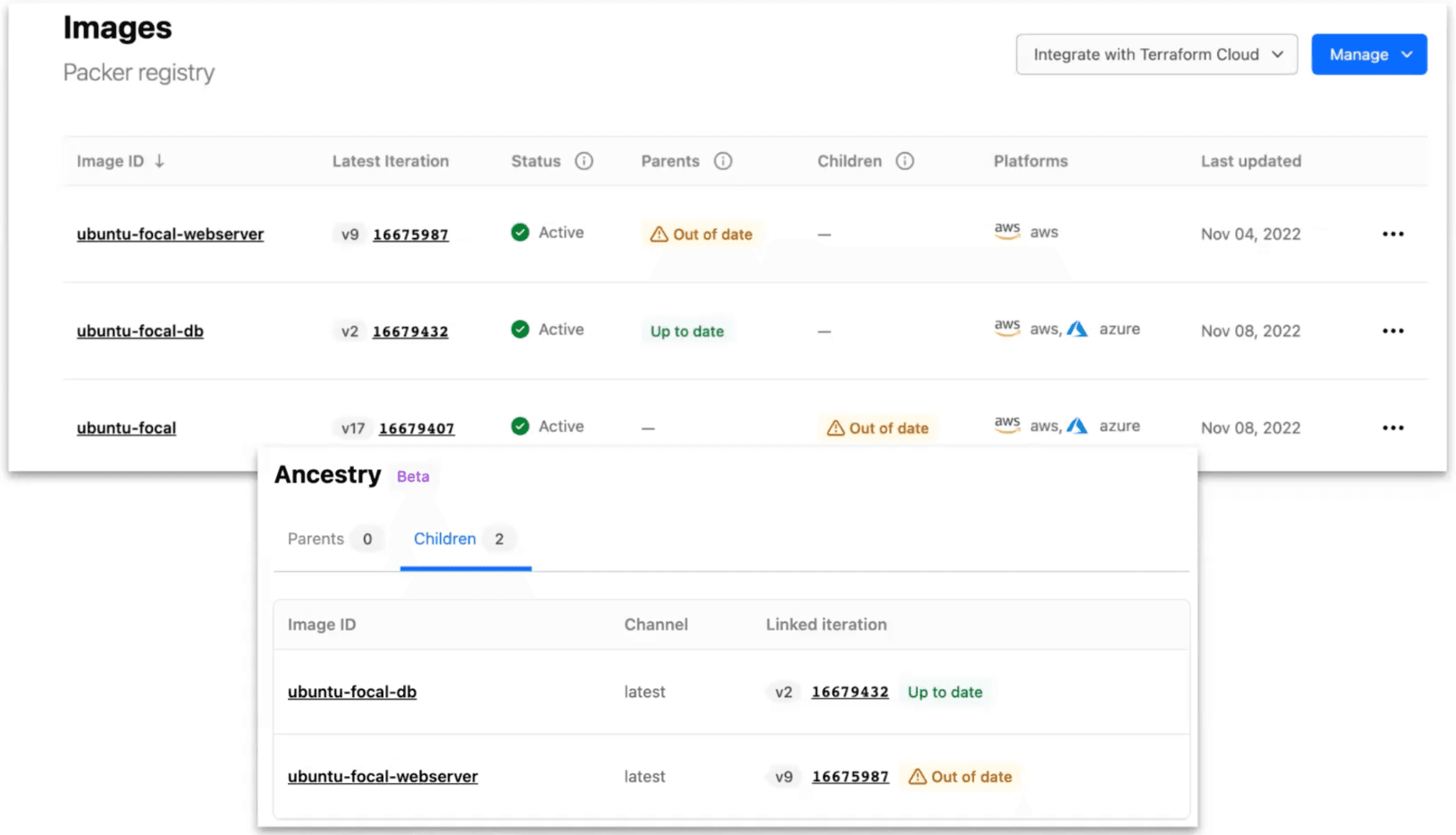Click the AWS logo in the ubuntu-focal-webserver row
Image resolution: width=1456 pixels, height=835 pixels.
1007,231
